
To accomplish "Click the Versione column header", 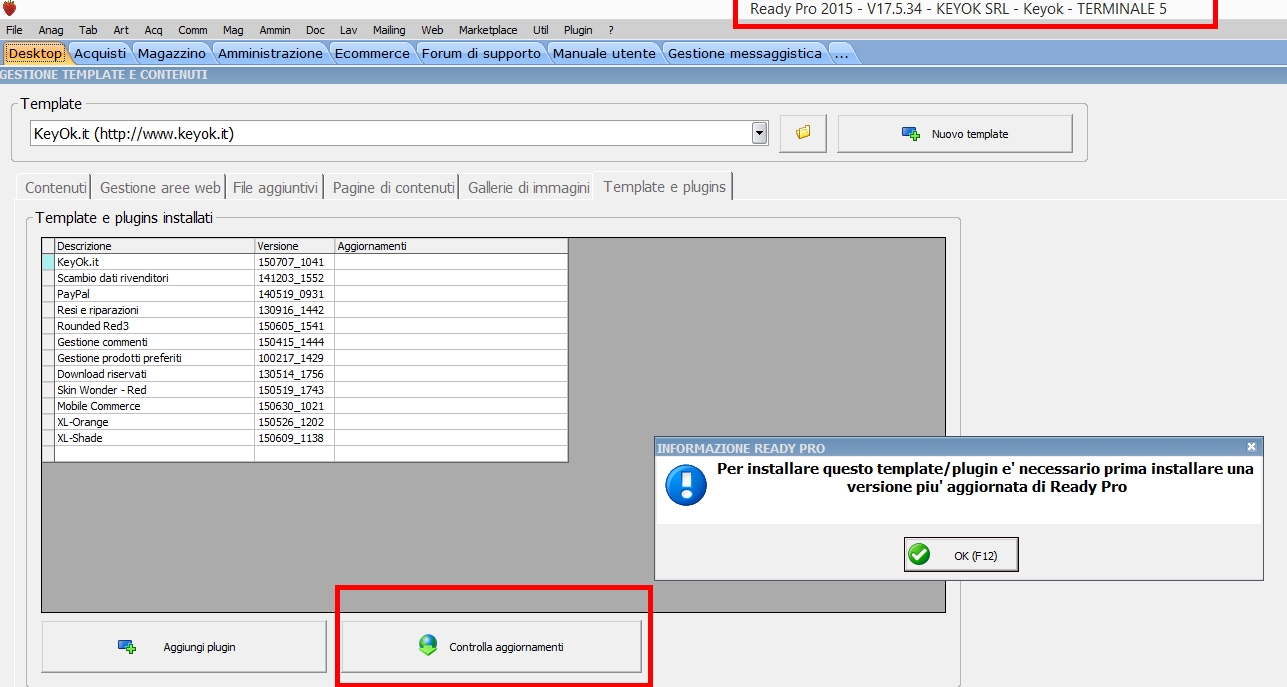I will click(x=294, y=246).
